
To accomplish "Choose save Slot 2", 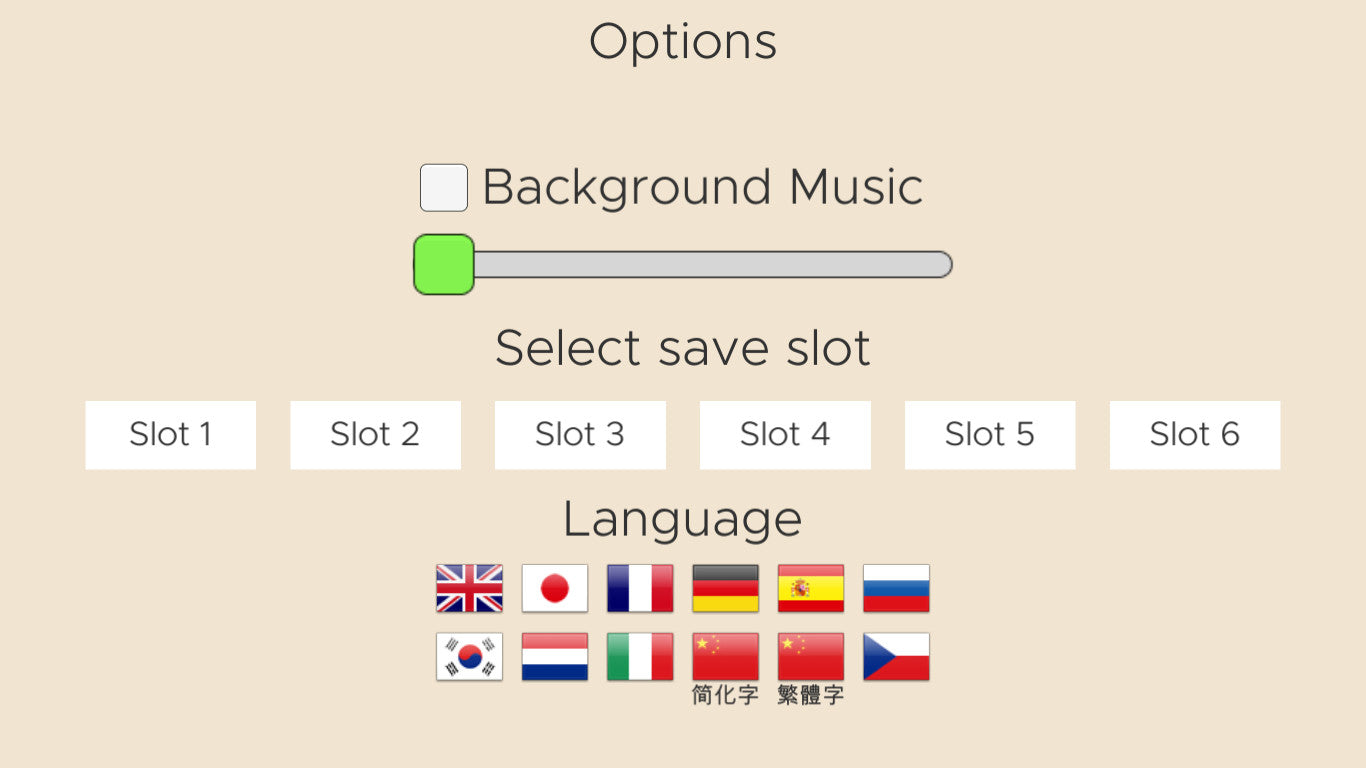I will coord(375,435).
